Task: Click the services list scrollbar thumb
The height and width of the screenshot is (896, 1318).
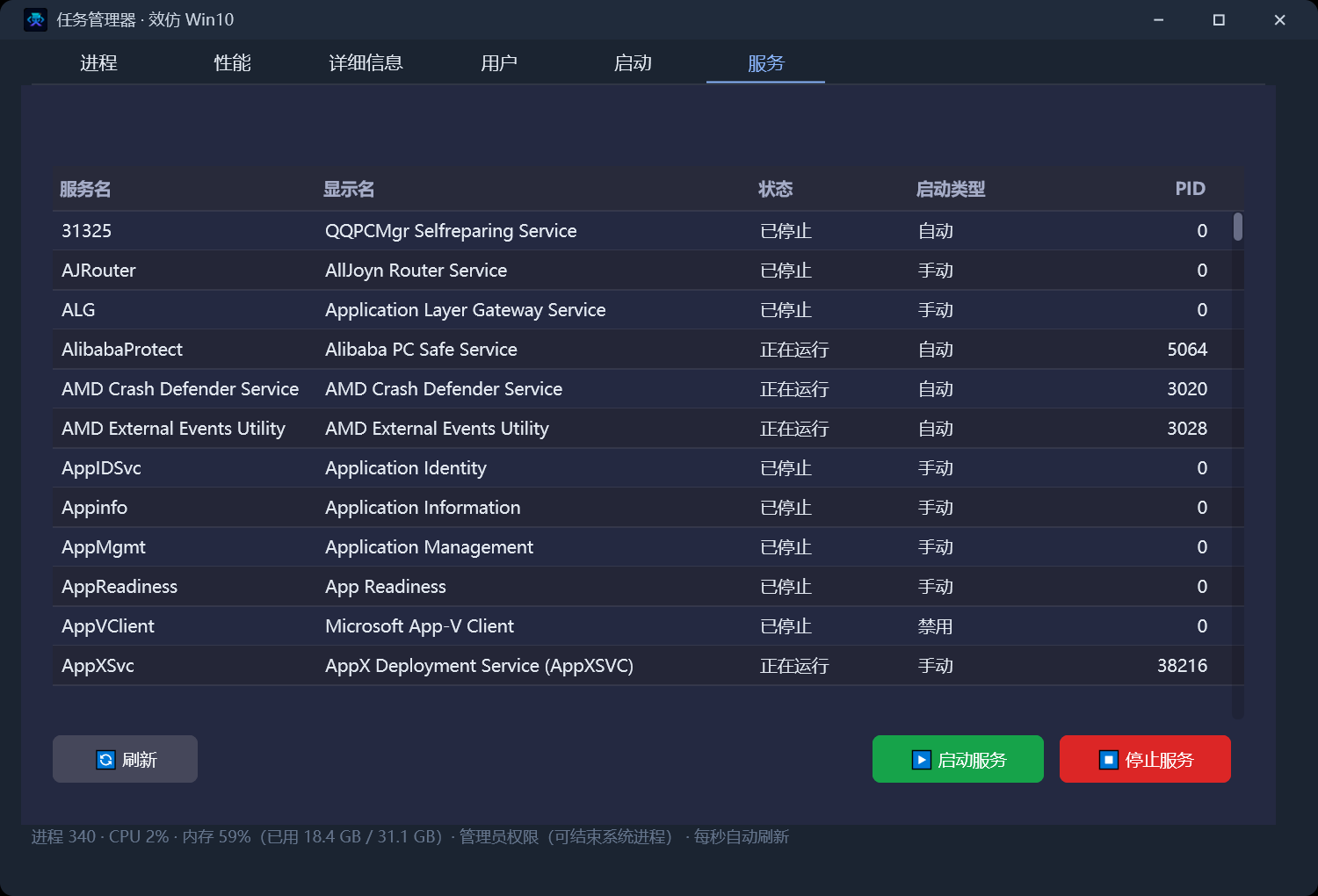Action: (1238, 227)
